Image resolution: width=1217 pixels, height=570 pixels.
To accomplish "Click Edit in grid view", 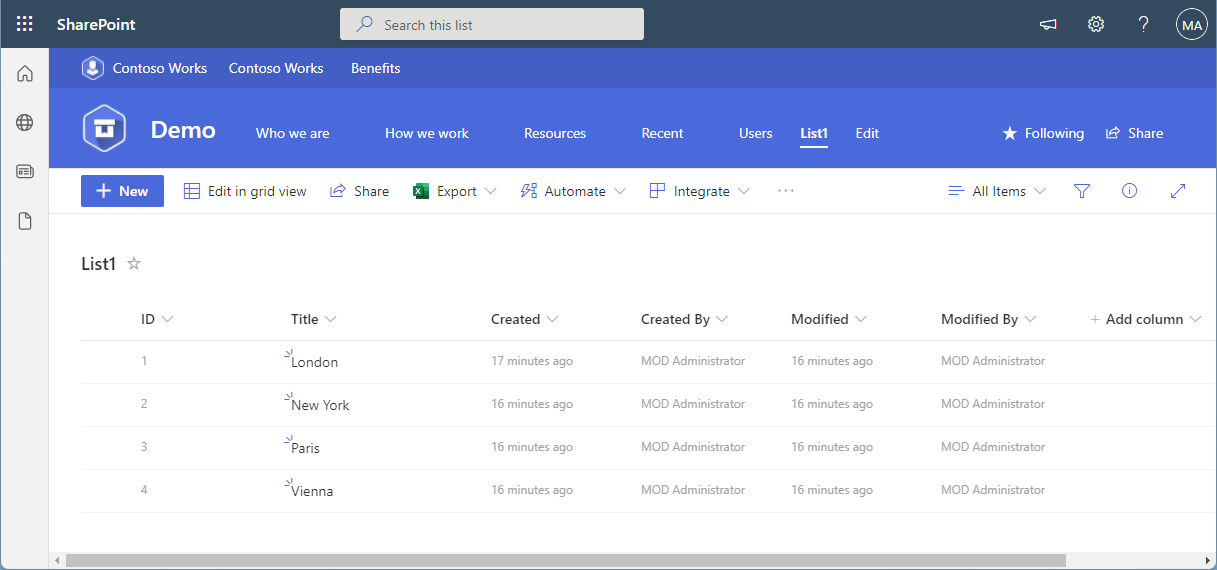I will pyautogui.click(x=245, y=191).
